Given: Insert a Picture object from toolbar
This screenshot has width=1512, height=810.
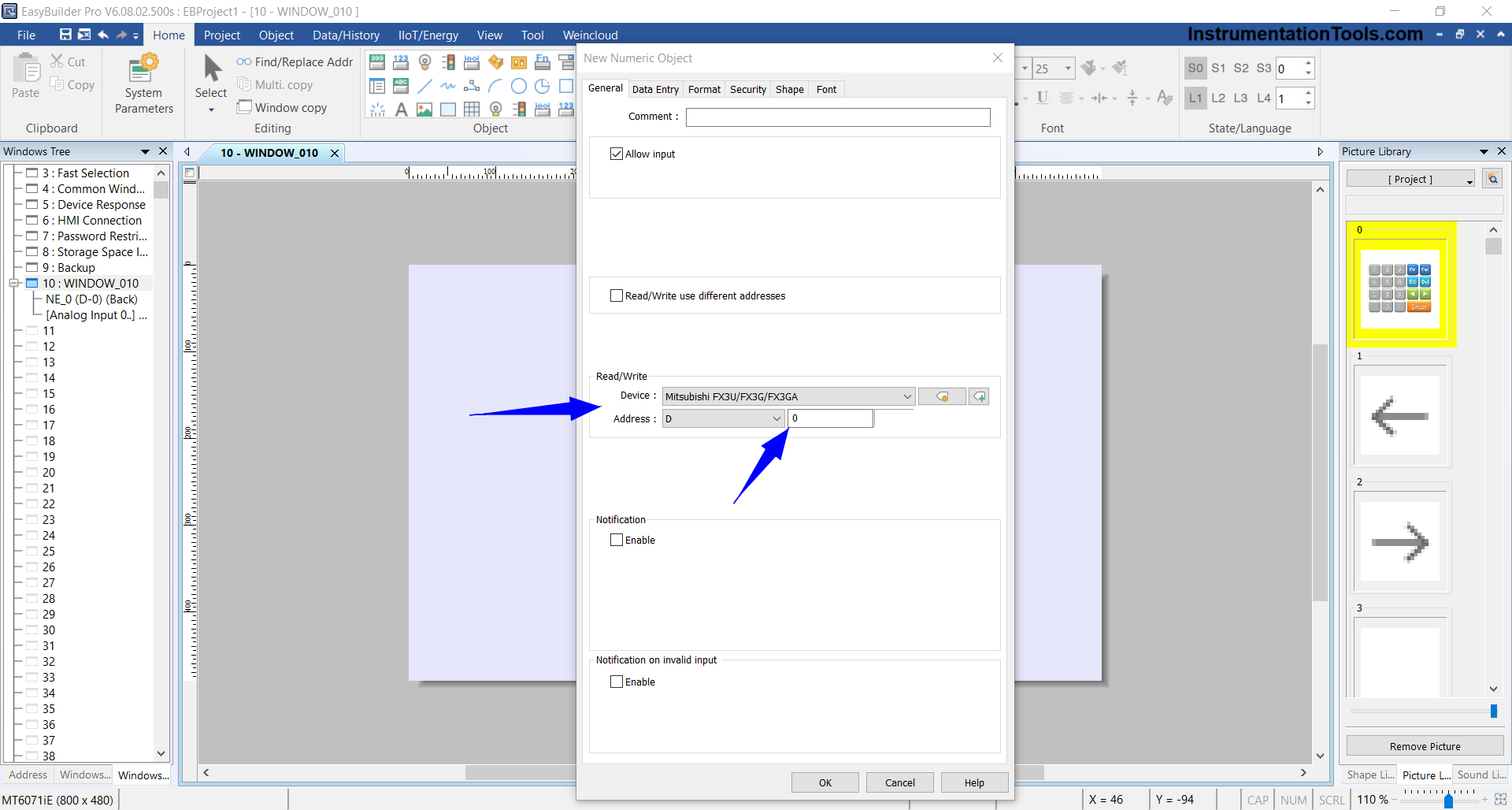Looking at the screenshot, I should tap(424, 110).
